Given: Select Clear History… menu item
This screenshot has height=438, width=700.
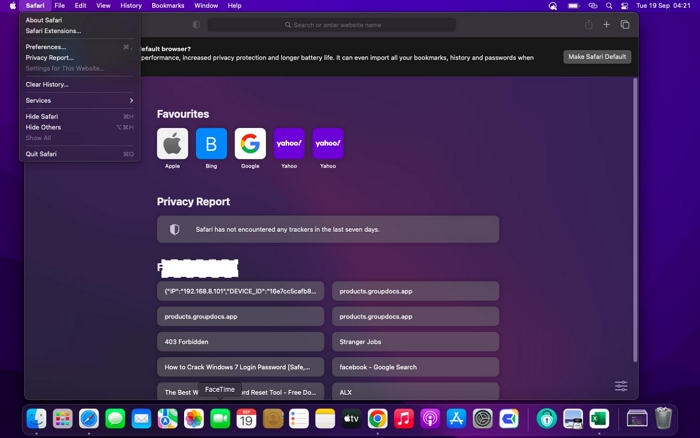Looking at the screenshot, I should click(x=79, y=84).
